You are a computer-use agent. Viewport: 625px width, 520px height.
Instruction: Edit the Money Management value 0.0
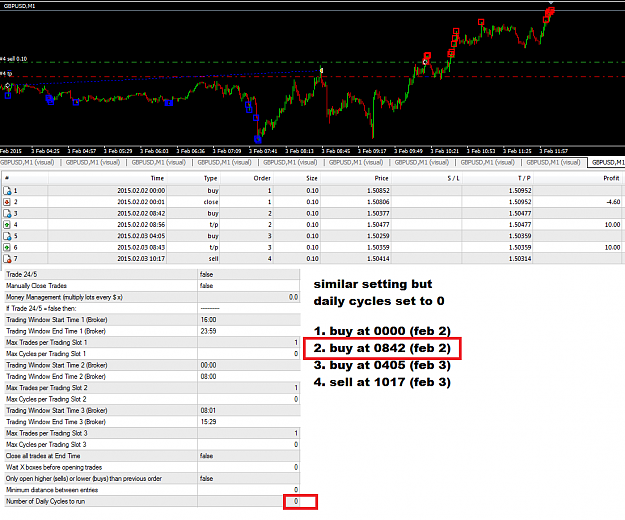click(248, 297)
